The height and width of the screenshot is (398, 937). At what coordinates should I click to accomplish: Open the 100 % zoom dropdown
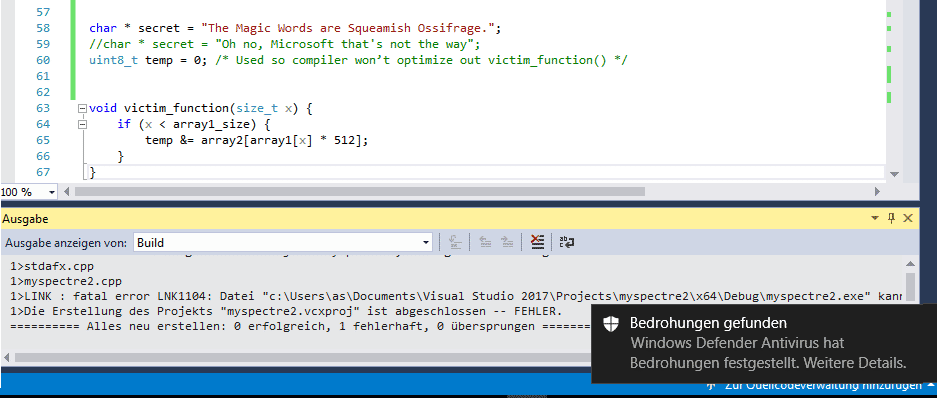(51, 192)
